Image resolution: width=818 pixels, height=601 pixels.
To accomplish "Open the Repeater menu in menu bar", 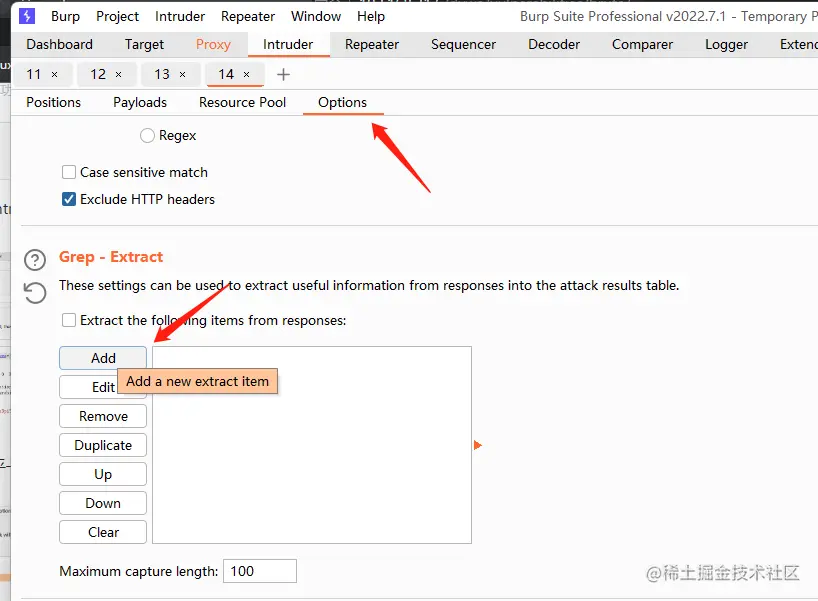I will [x=248, y=16].
